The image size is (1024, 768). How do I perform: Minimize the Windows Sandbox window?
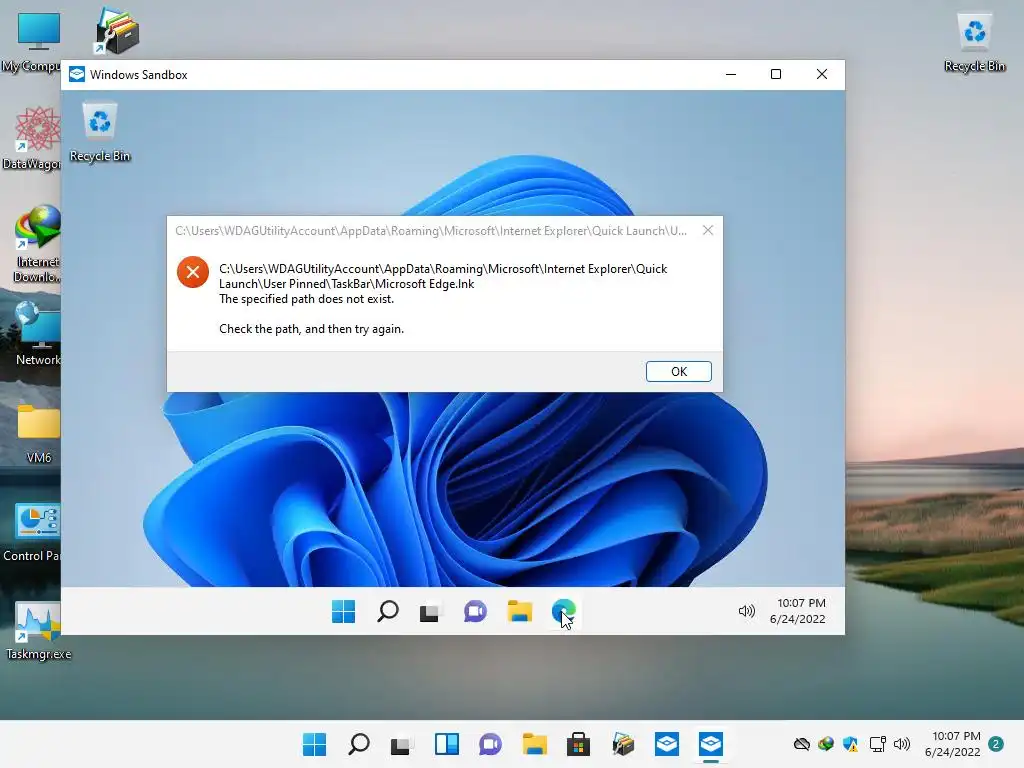tap(731, 74)
